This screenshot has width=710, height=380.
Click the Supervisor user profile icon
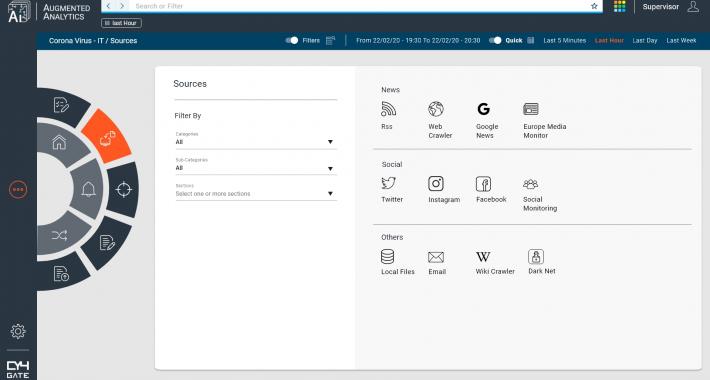(x=693, y=6)
